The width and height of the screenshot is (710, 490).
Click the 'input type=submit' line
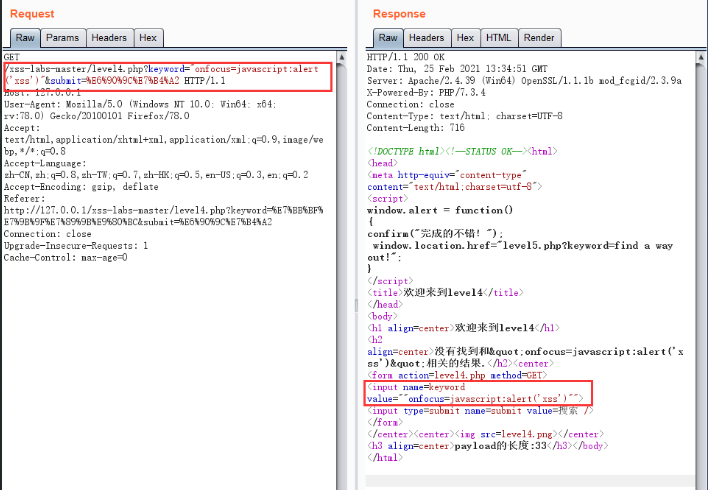[480, 410]
